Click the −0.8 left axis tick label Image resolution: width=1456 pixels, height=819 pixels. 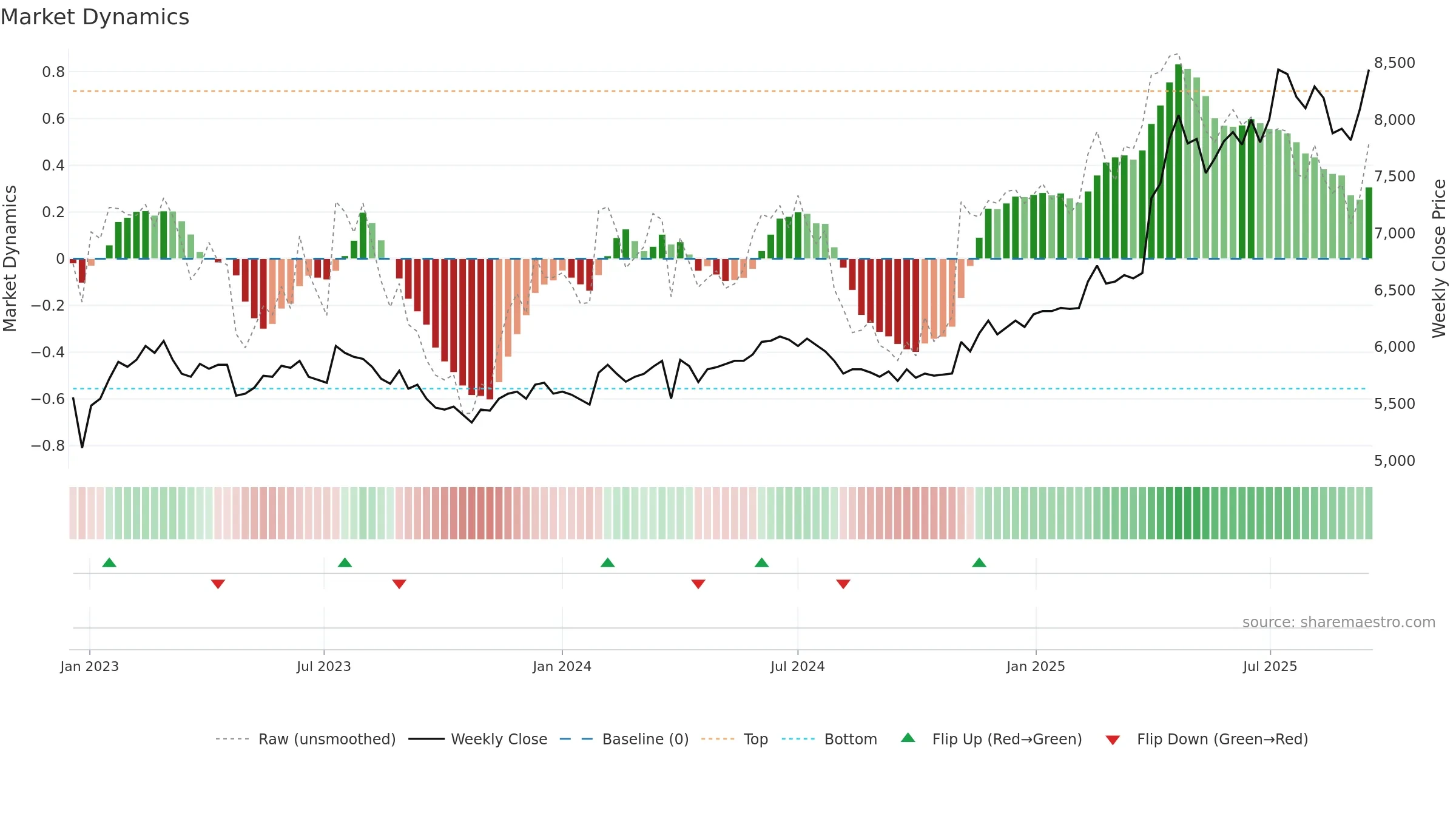click(48, 446)
